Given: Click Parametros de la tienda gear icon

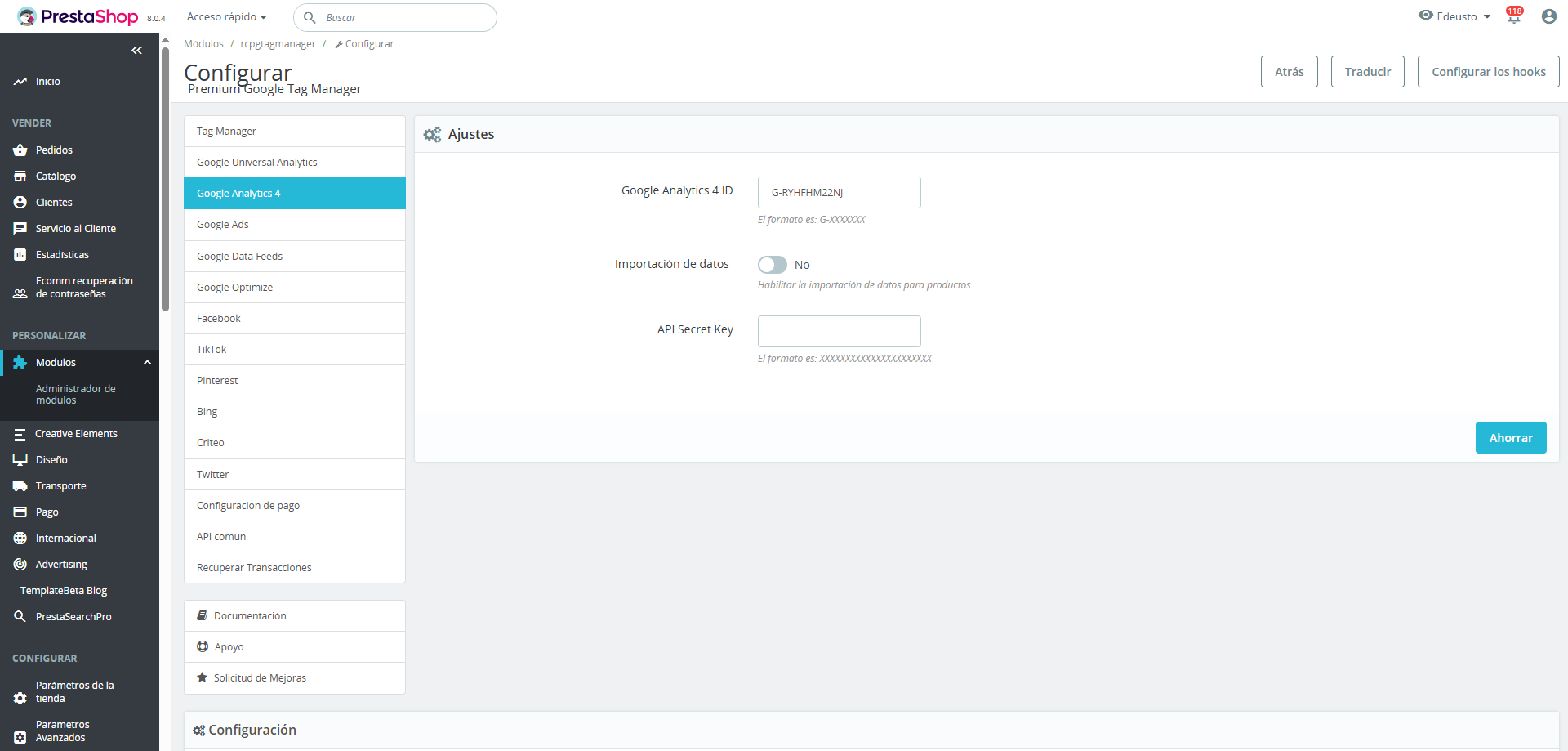Looking at the screenshot, I should click(20, 699).
